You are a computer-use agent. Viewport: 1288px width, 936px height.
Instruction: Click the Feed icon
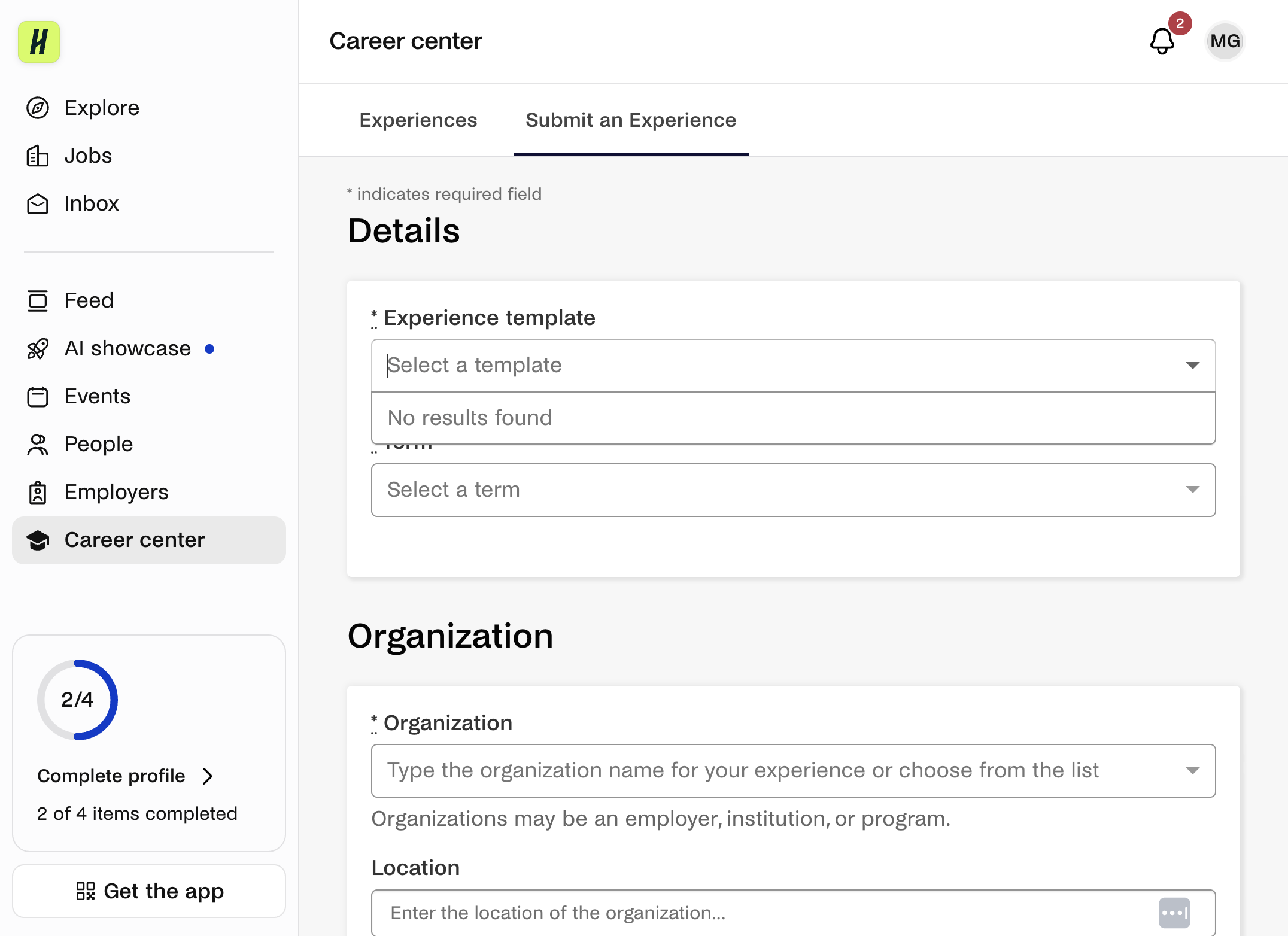(x=38, y=300)
